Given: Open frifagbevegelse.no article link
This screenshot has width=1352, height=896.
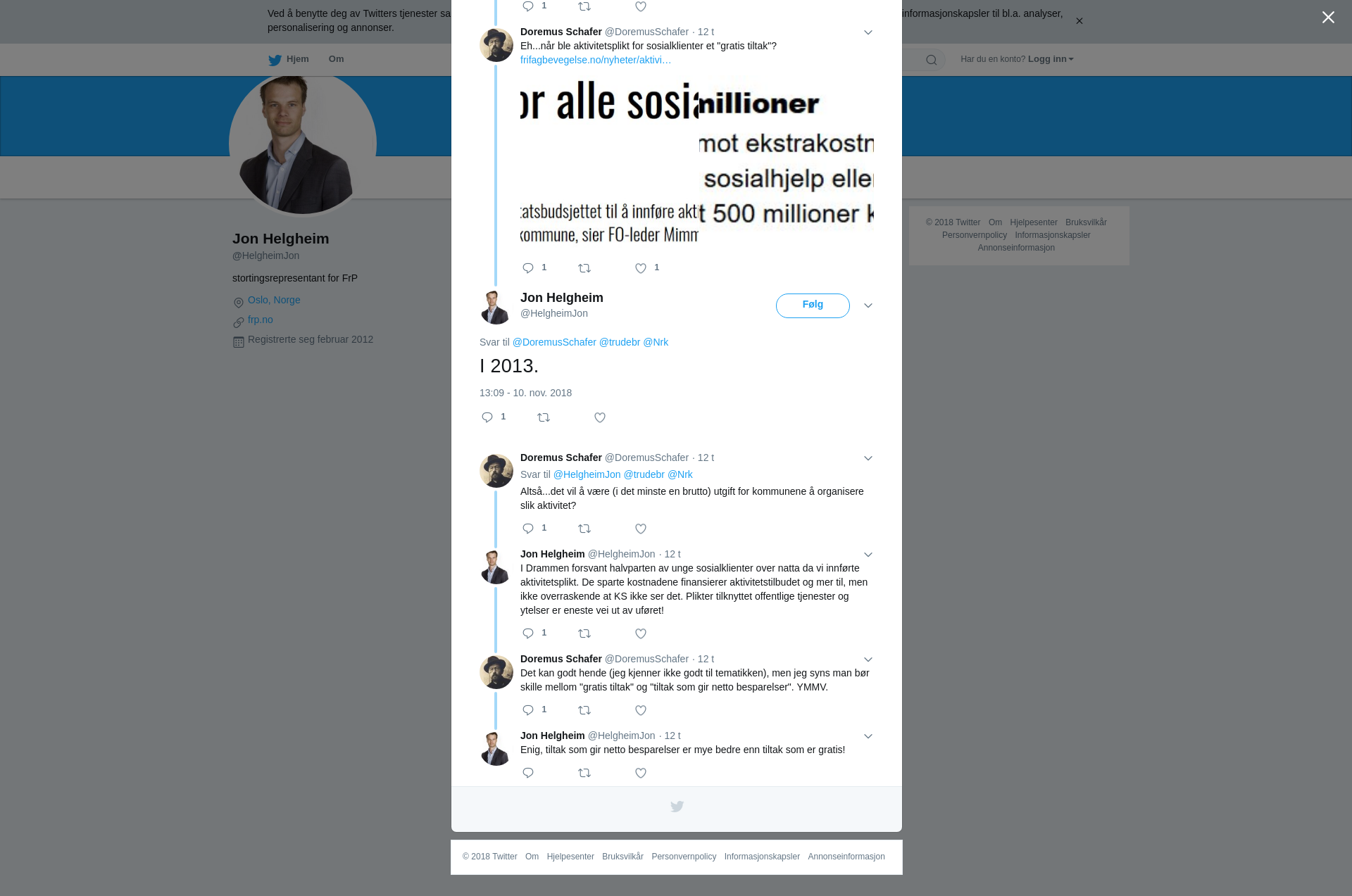Looking at the screenshot, I should pyautogui.click(x=596, y=61).
